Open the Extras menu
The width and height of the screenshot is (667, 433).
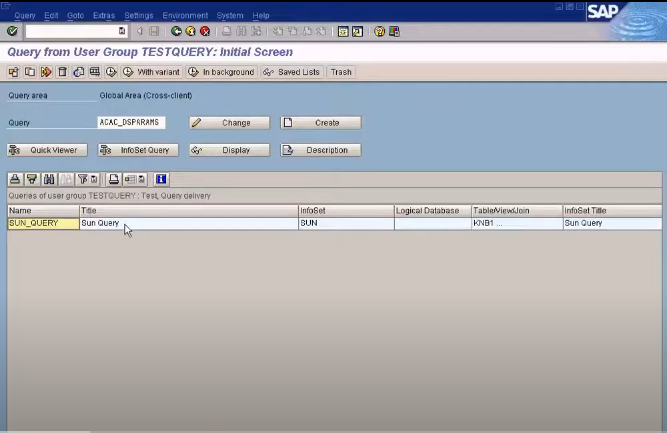(x=104, y=15)
